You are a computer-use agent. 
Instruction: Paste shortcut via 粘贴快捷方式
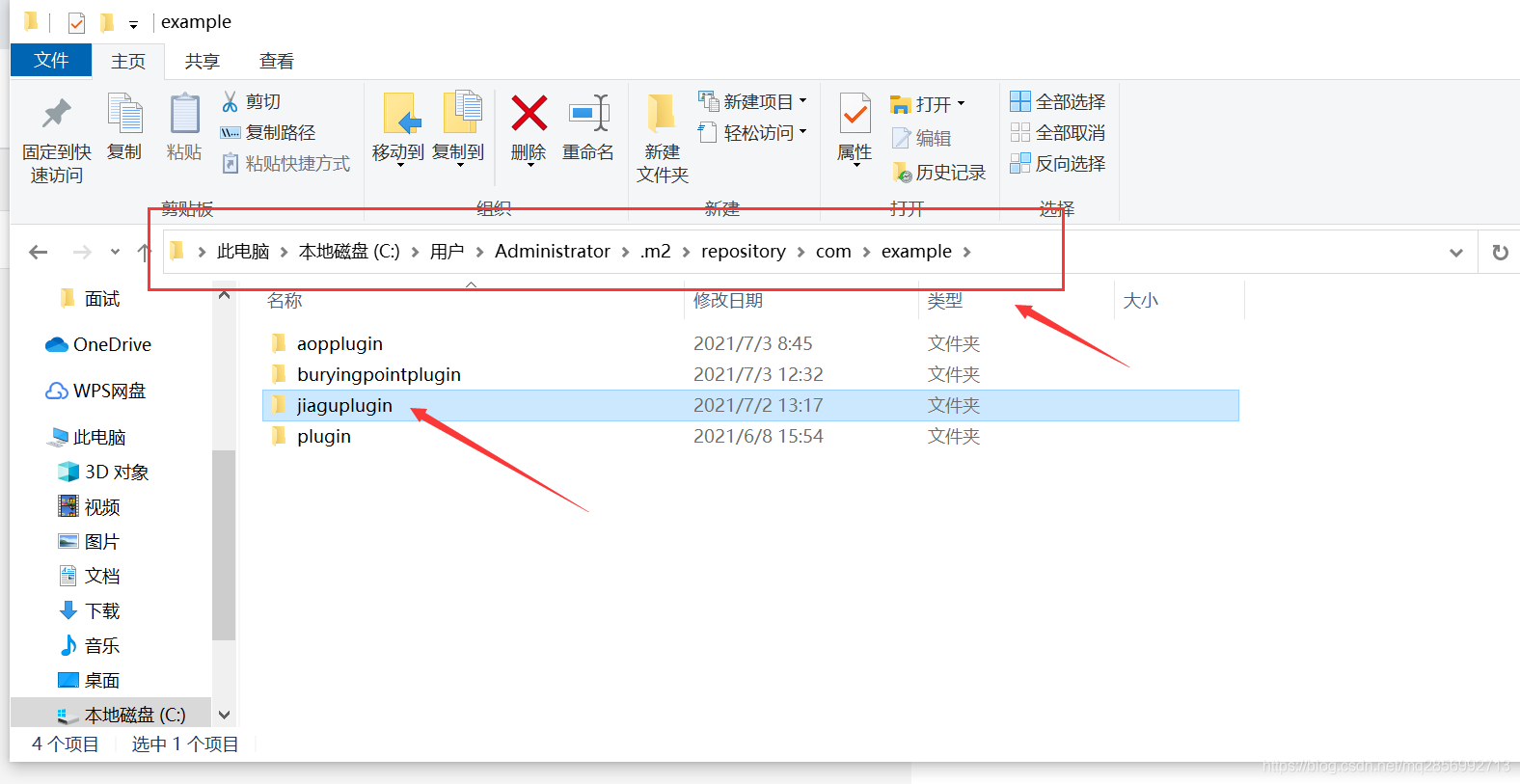coord(285,163)
